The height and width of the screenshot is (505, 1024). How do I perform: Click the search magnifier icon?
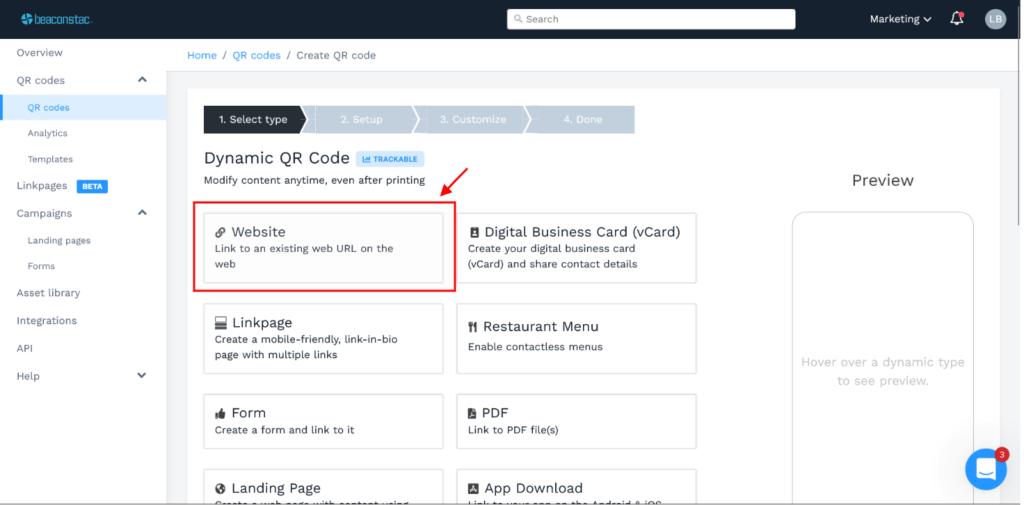click(x=519, y=19)
